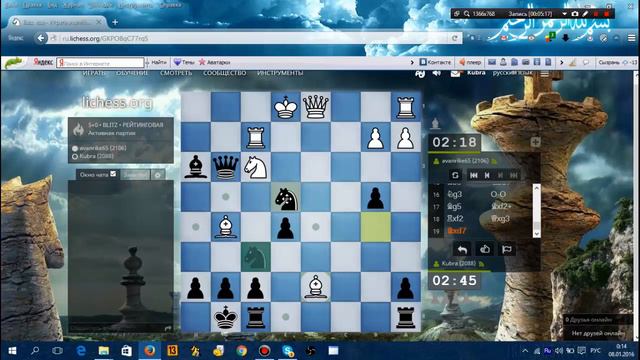Image resolution: width=640 pixels, height=360 pixels.
Task: Open the Windows Start menu
Action: (12, 351)
